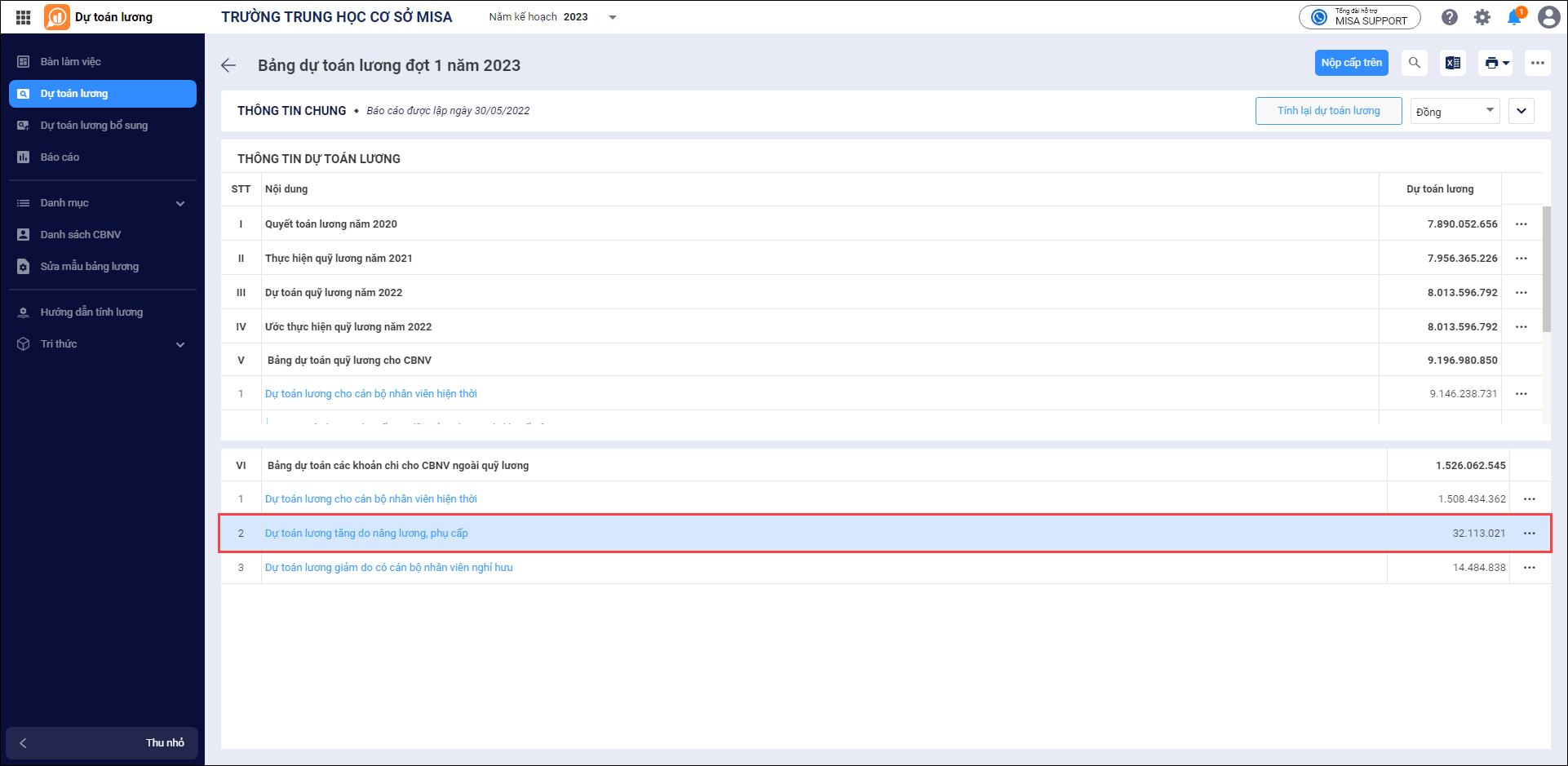Open the settings gear icon
This screenshot has width=1568, height=766.
point(1482,17)
